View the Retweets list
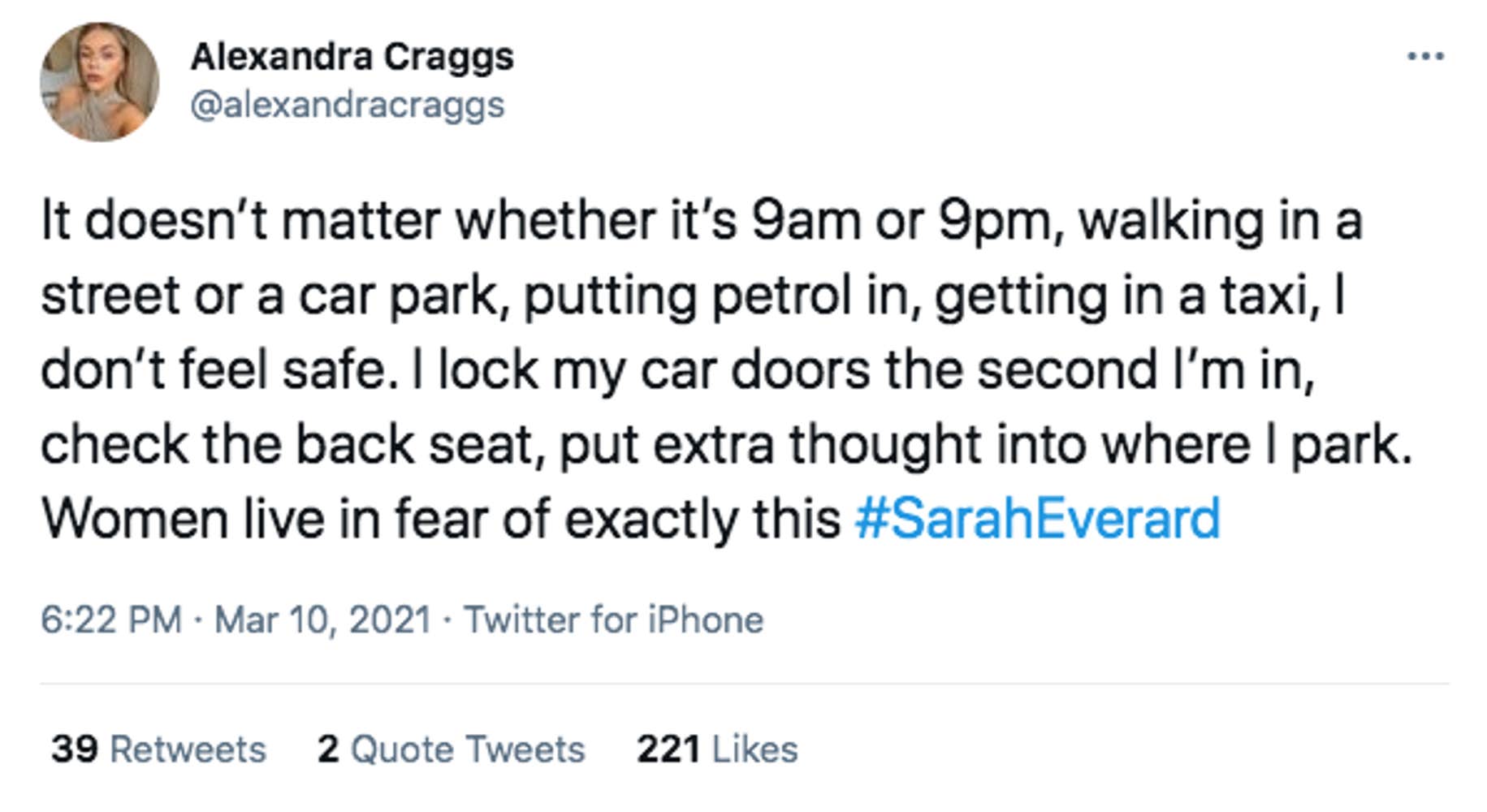 (188, 749)
